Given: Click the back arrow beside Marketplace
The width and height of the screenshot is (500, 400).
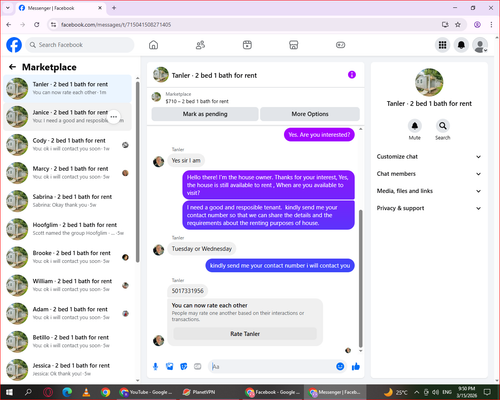Looking at the screenshot, I should [x=12, y=67].
